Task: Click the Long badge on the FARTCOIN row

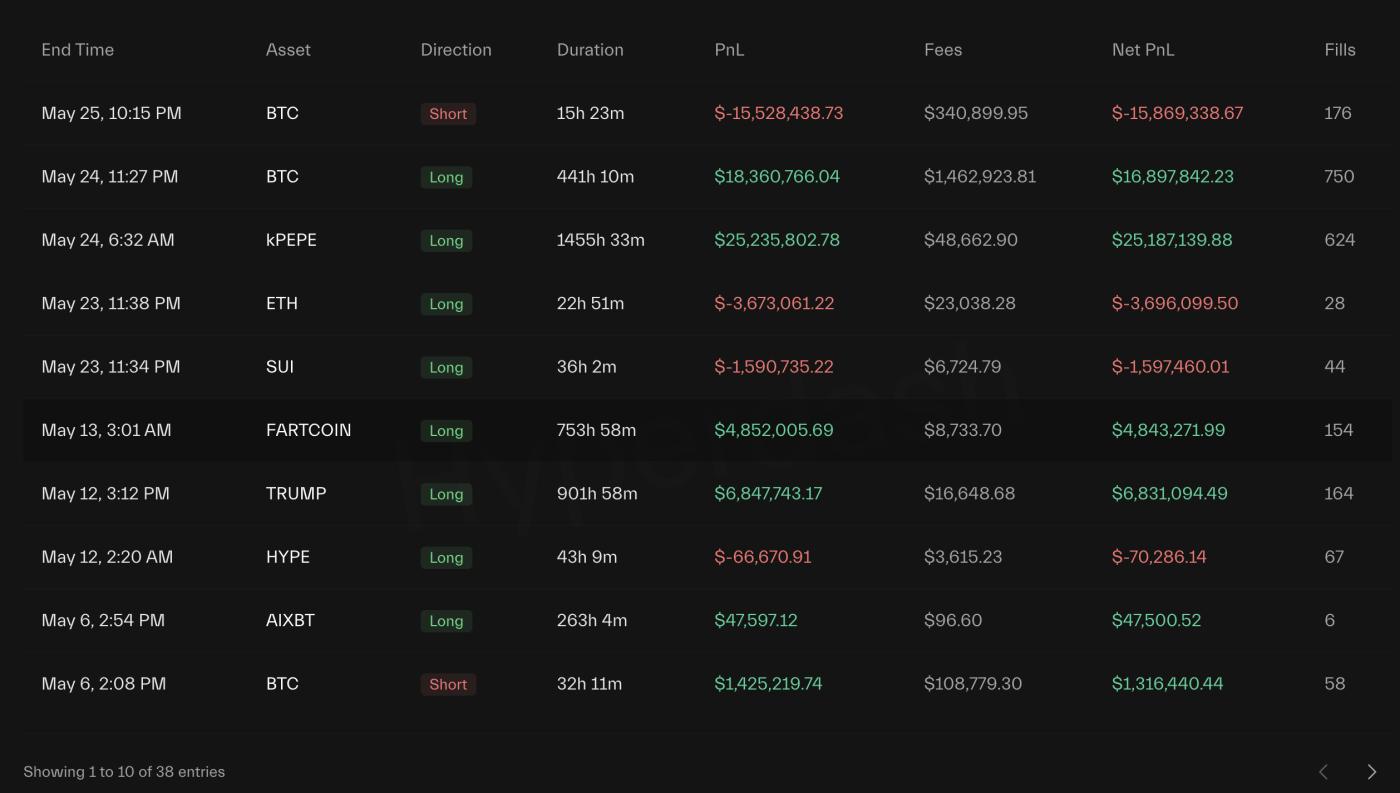Action: tap(446, 430)
